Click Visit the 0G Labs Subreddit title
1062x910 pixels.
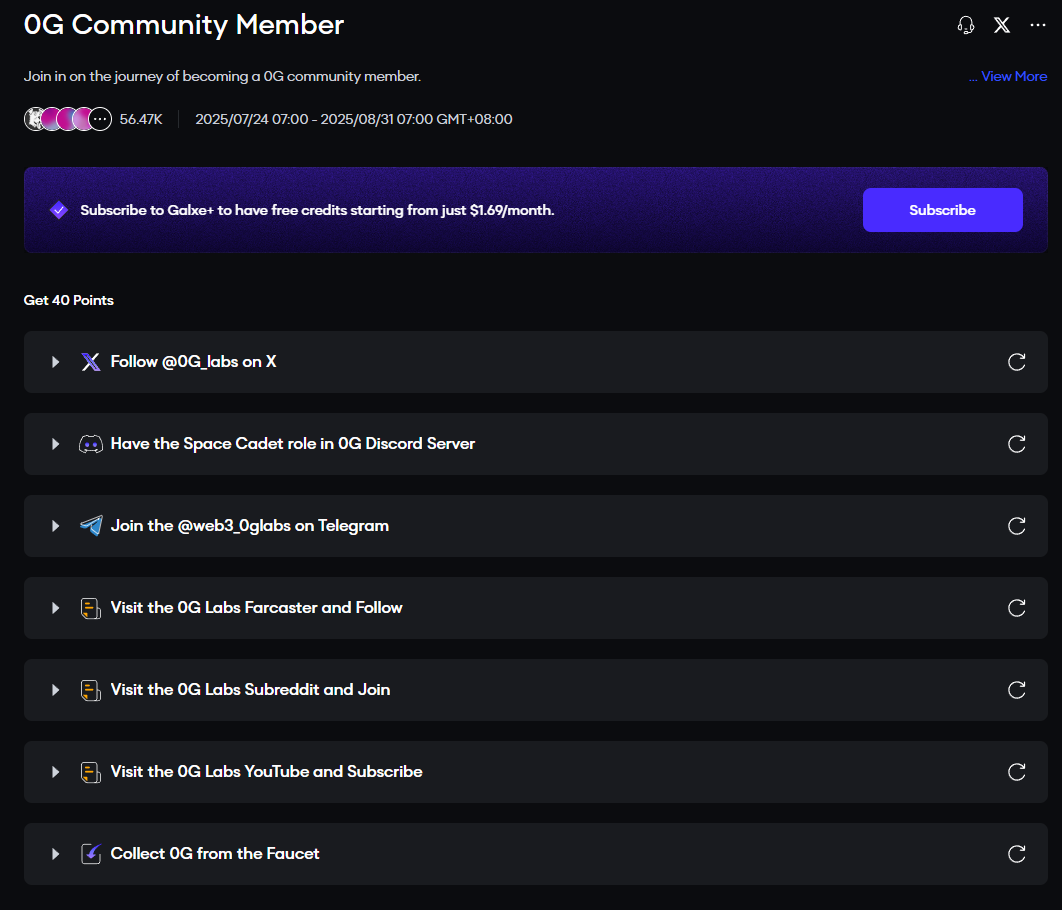(250, 689)
